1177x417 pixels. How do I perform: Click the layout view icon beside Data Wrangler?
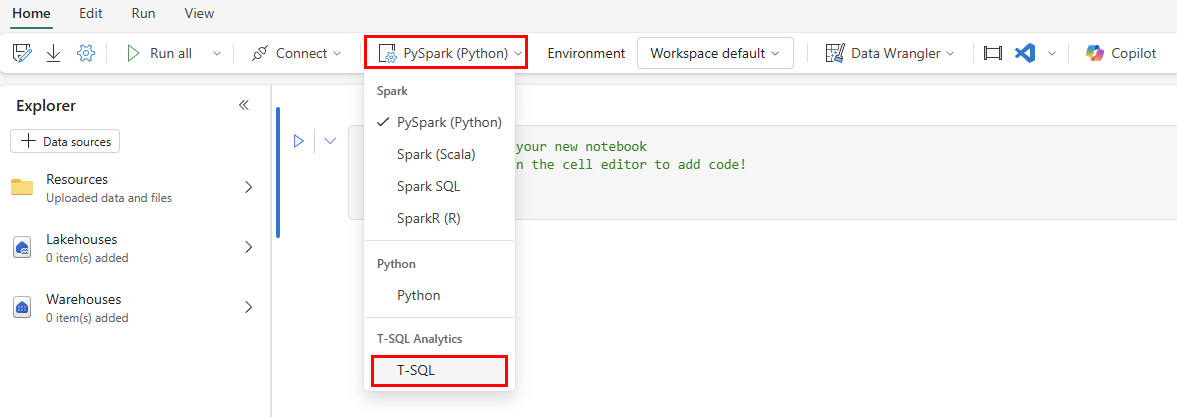992,53
